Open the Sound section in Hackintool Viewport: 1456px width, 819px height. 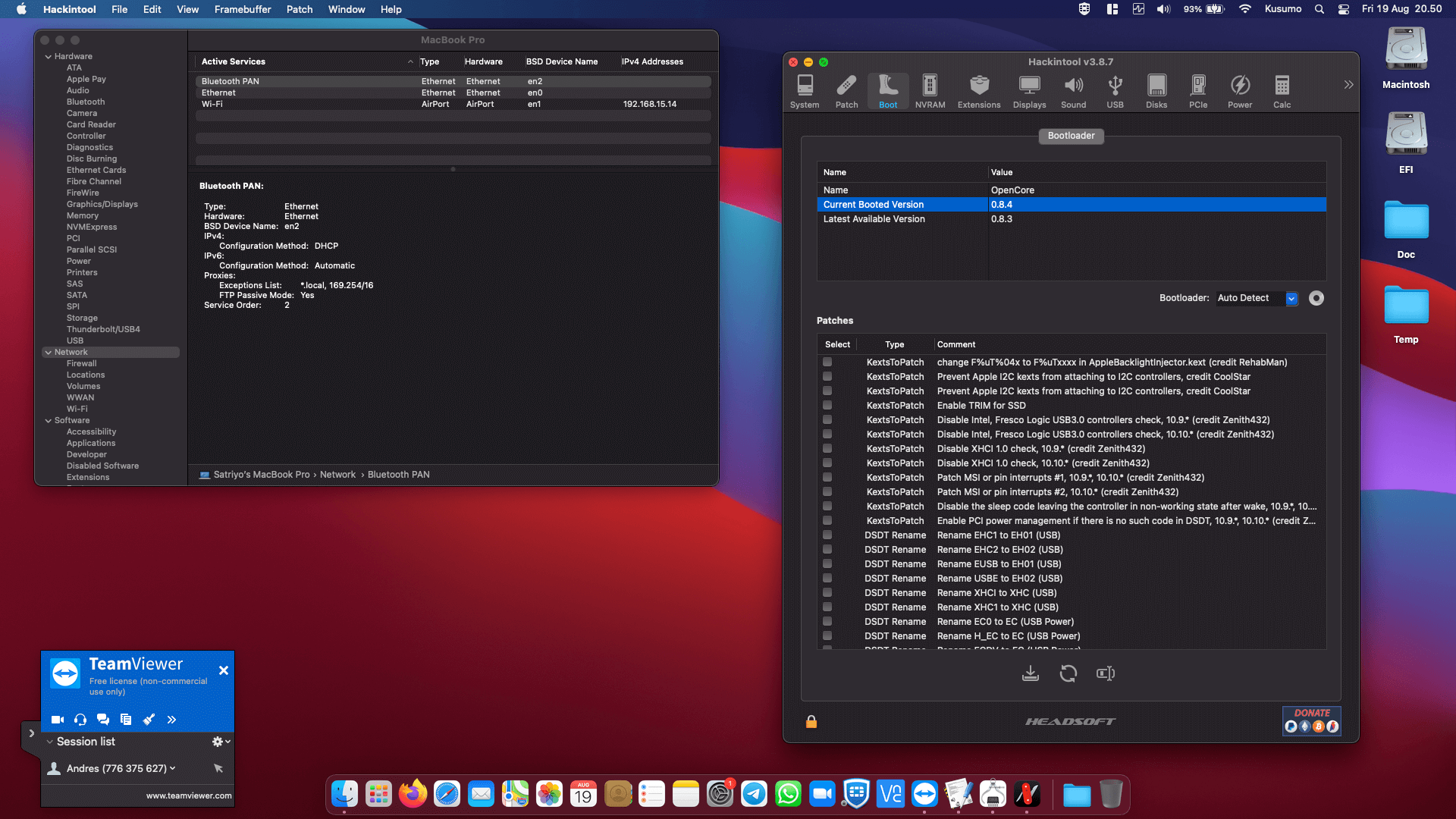(1073, 92)
